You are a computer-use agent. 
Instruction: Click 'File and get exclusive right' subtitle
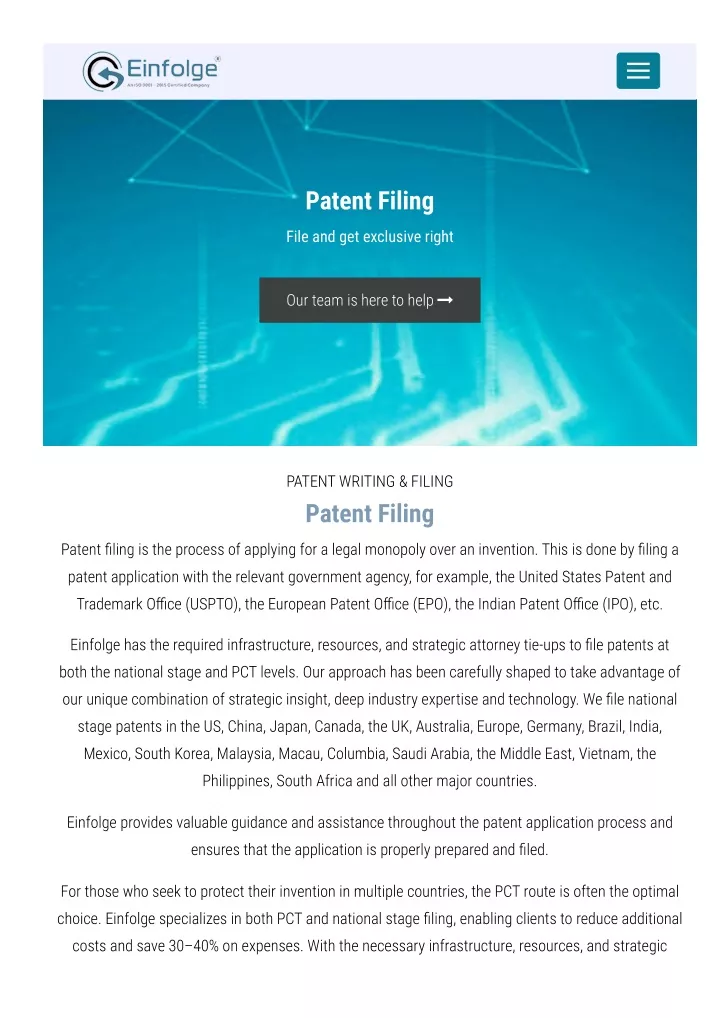coord(369,237)
